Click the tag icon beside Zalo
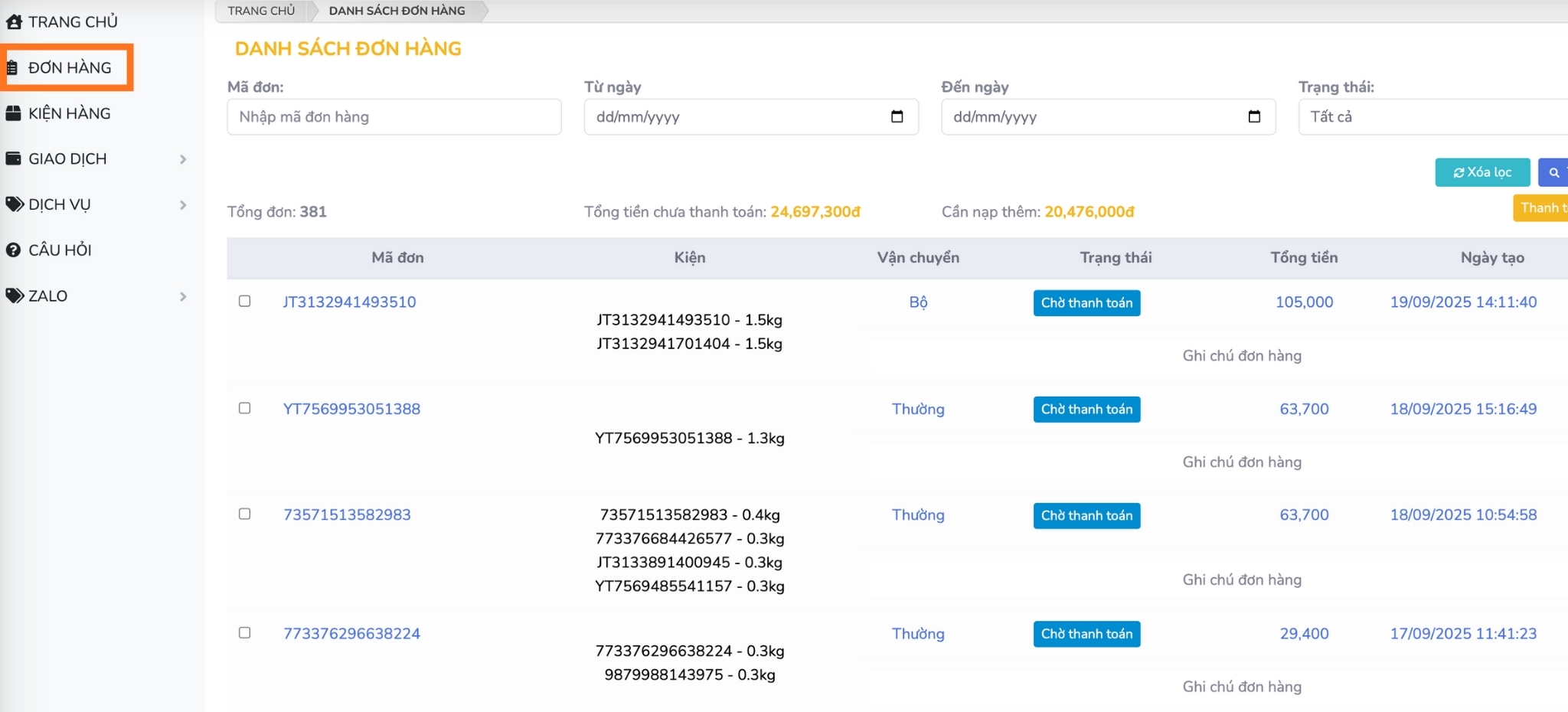The width and height of the screenshot is (1568, 712). pos(15,296)
